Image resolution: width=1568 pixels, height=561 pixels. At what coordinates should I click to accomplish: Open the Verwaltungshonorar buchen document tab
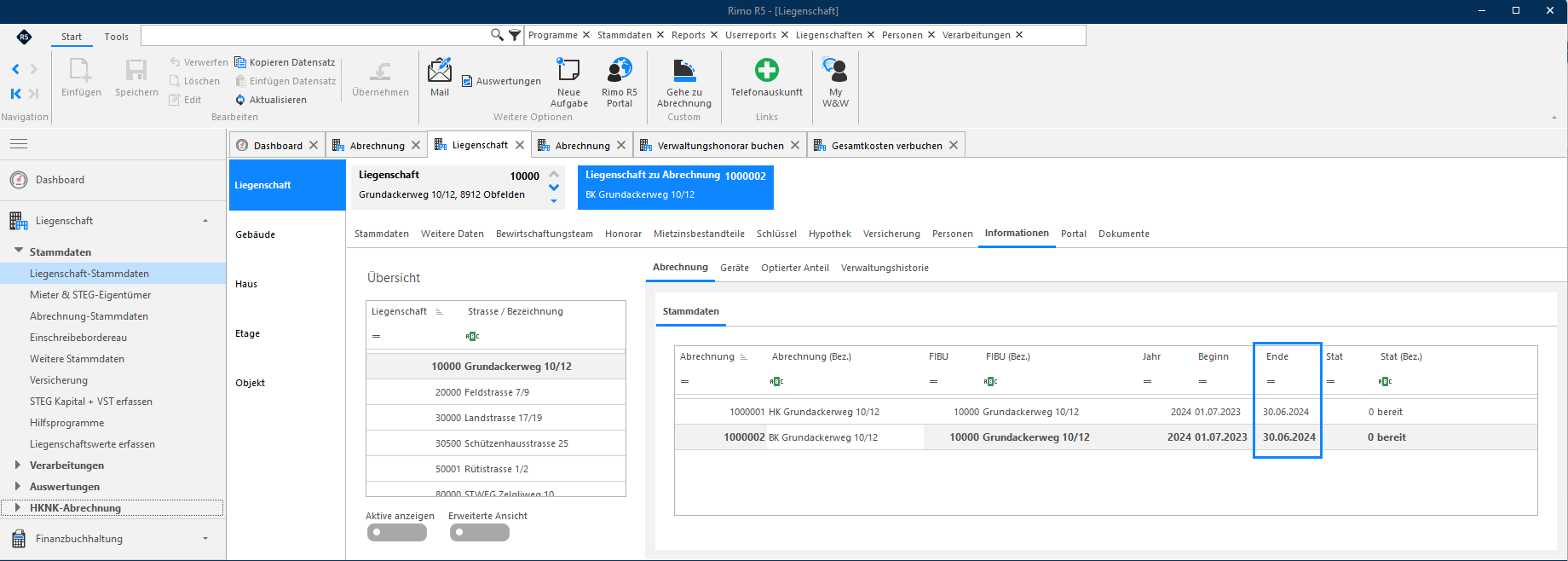(x=720, y=146)
